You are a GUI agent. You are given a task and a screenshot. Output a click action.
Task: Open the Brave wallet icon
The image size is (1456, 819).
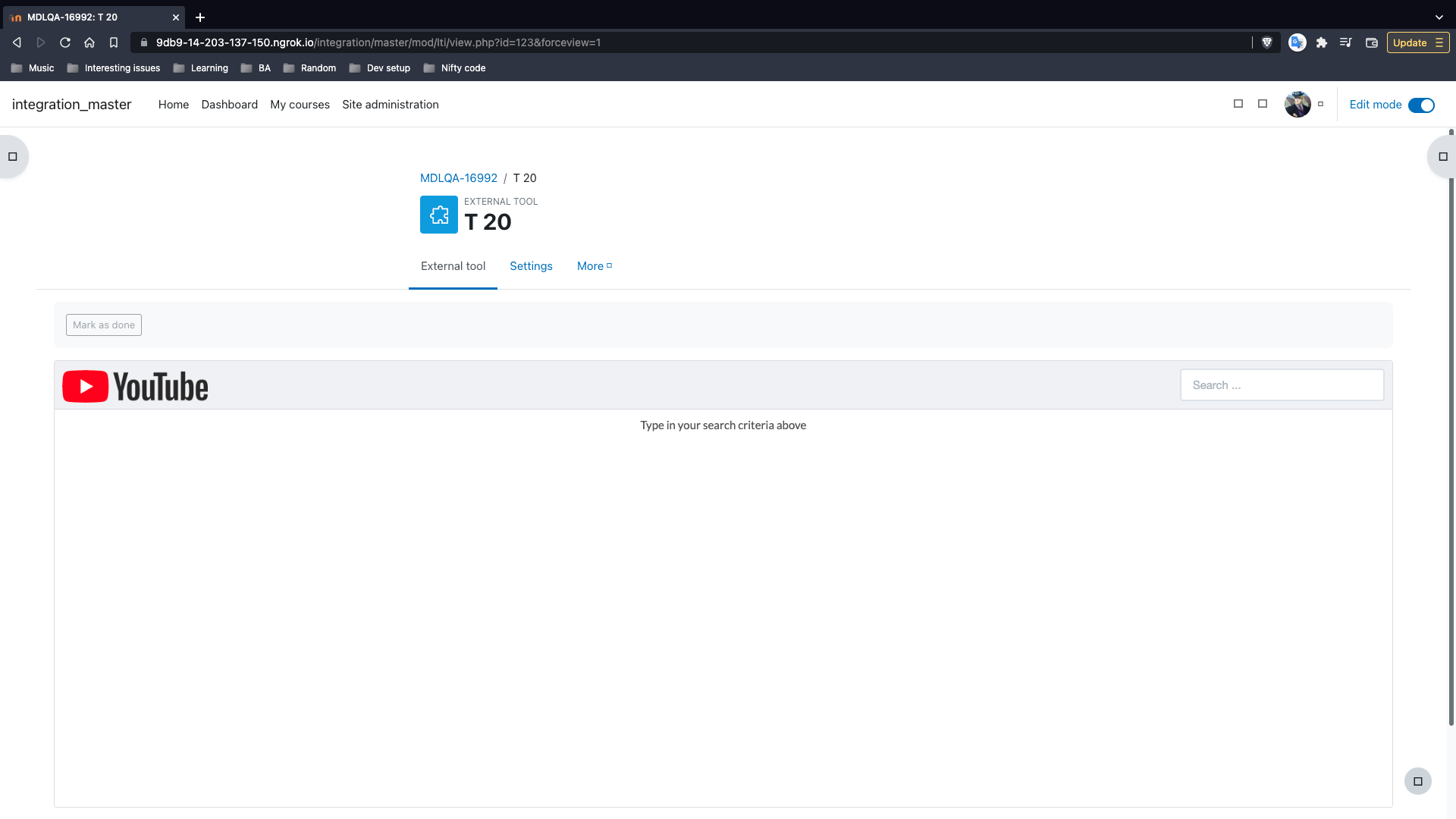click(1372, 42)
